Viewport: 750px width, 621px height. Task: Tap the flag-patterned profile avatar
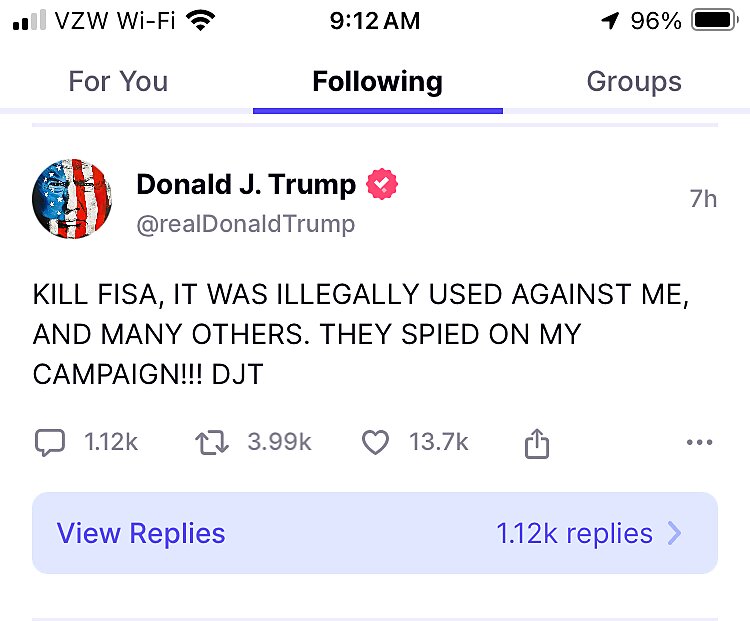click(x=72, y=198)
